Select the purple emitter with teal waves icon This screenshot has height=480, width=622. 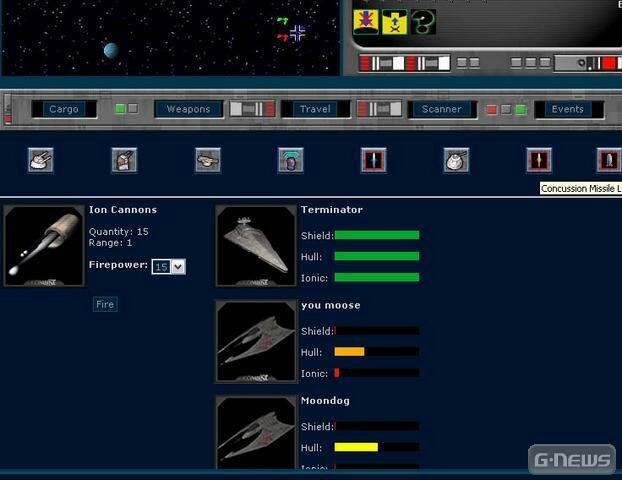[291, 160]
